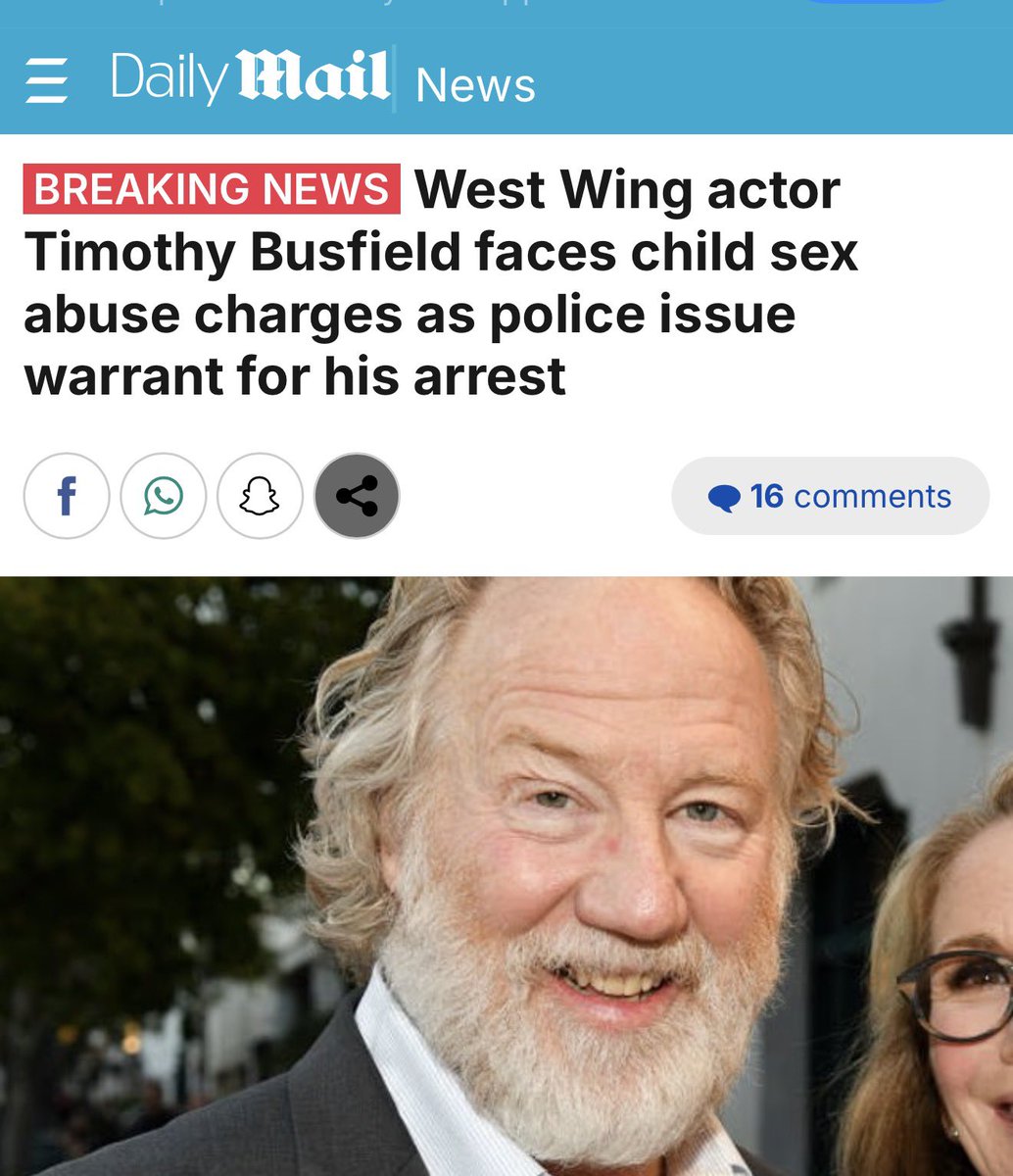This screenshot has height=1176, width=1013.
Task: Tap the blue comment speech bubble icon
Action: pos(724,498)
